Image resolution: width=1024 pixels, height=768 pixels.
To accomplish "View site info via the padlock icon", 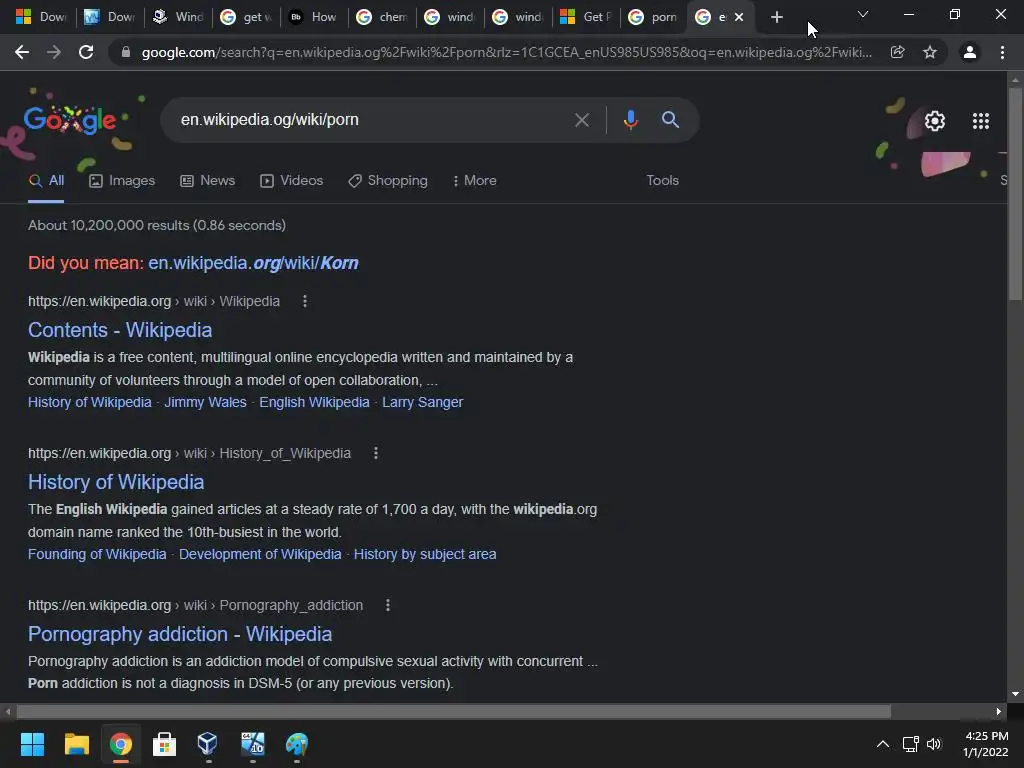I will coord(126,52).
